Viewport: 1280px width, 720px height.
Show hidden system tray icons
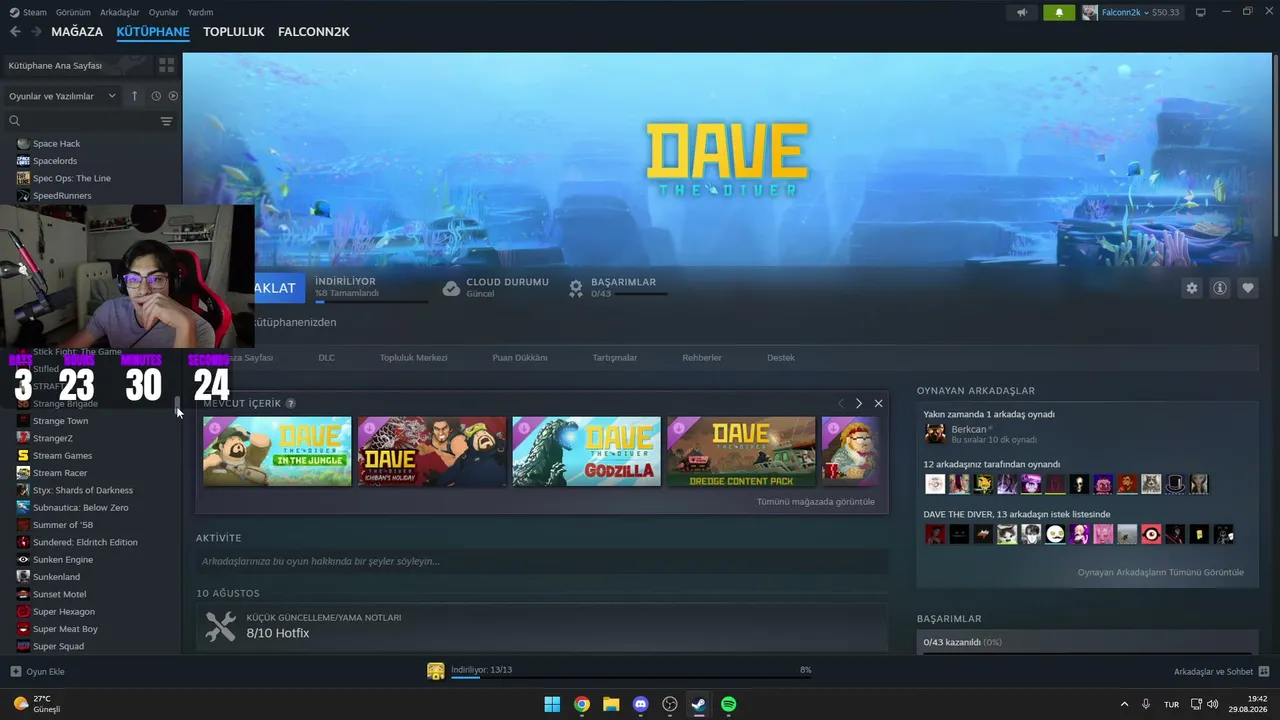(x=1124, y=704)
